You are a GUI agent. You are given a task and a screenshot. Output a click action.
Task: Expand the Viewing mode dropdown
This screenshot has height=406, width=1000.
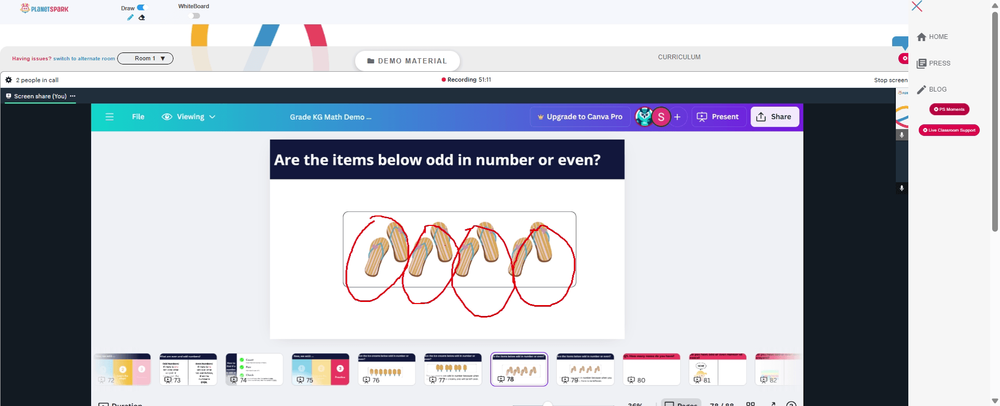click(189, 117)
